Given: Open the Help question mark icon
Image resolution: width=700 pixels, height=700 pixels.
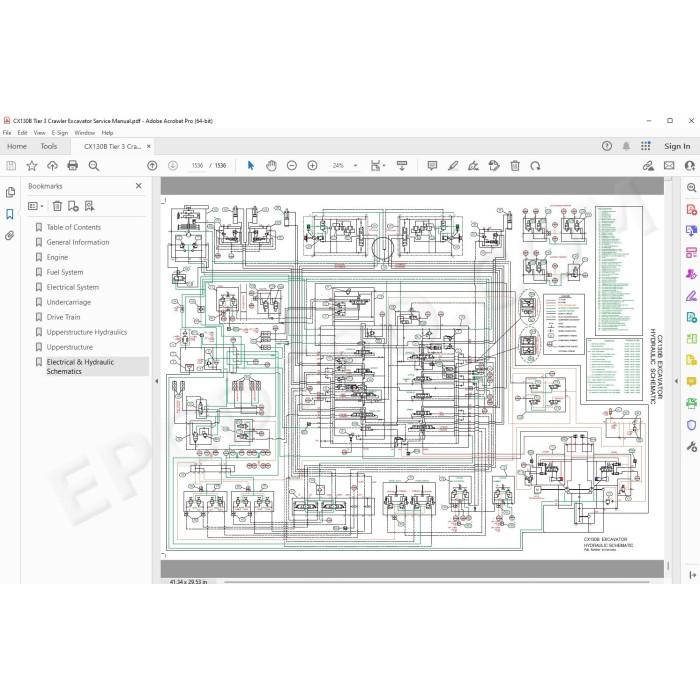Looking at the screenshot, I should (x=606, y=146).
